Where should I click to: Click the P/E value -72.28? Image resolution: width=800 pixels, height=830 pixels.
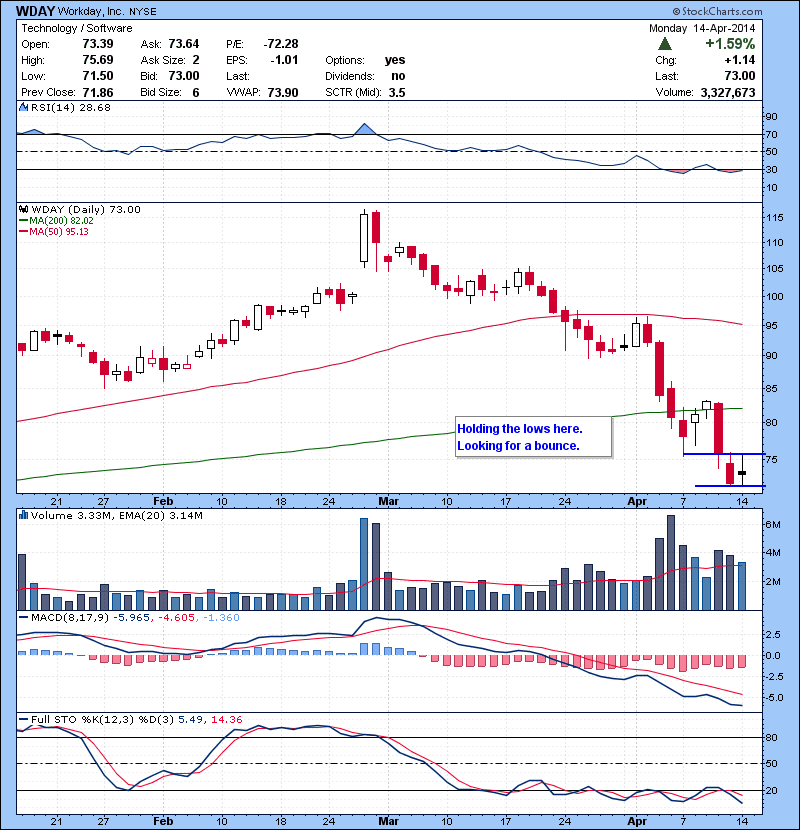281,44
